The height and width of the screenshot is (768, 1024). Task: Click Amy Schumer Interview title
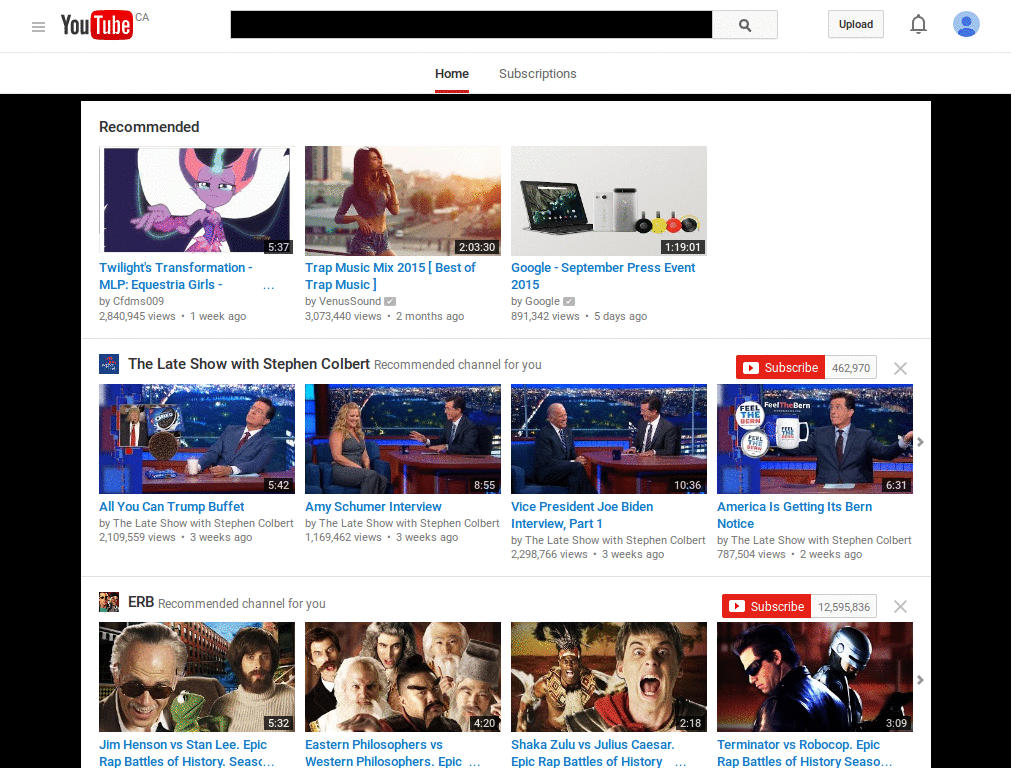click(x=373, y=507)
